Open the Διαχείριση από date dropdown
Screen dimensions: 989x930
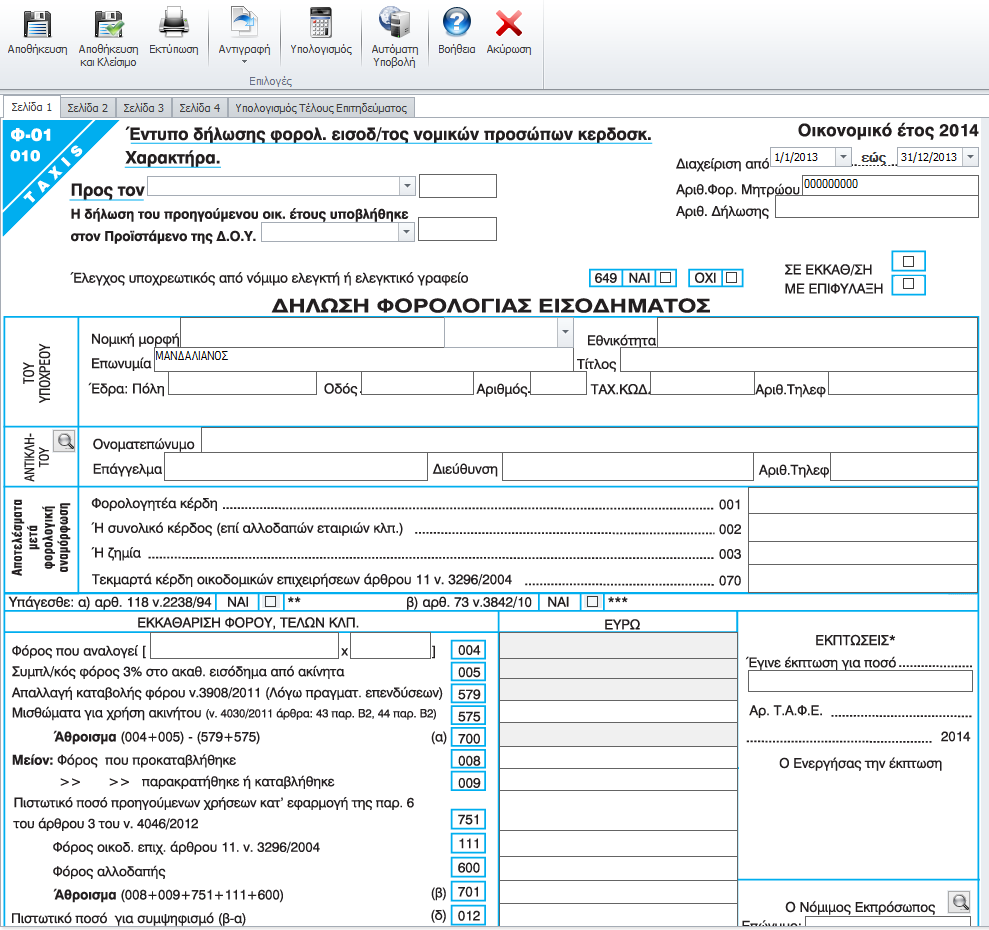click(843, 156)
